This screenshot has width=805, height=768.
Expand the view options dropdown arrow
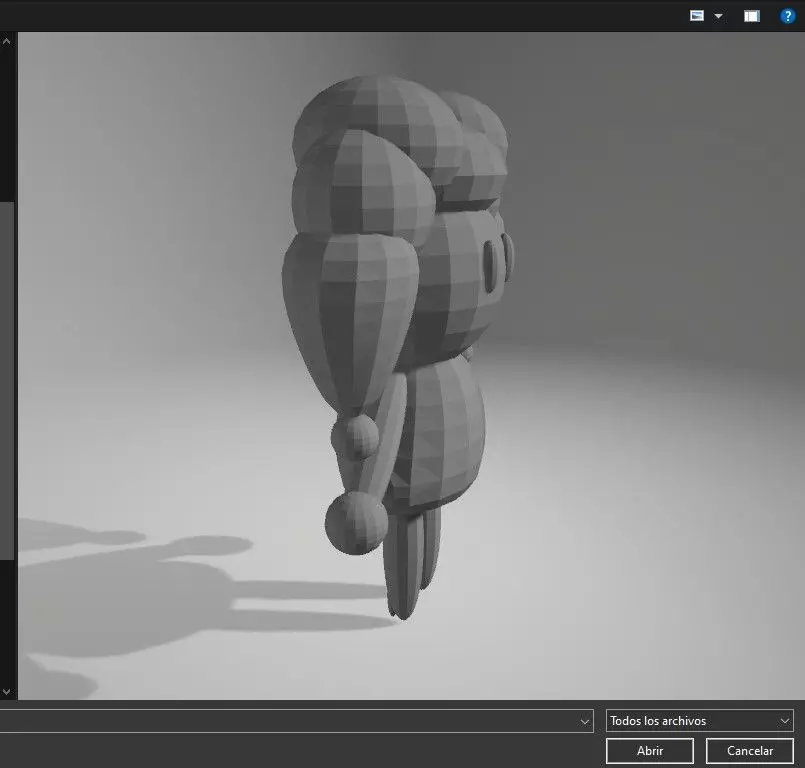click(x=718, y=16)
